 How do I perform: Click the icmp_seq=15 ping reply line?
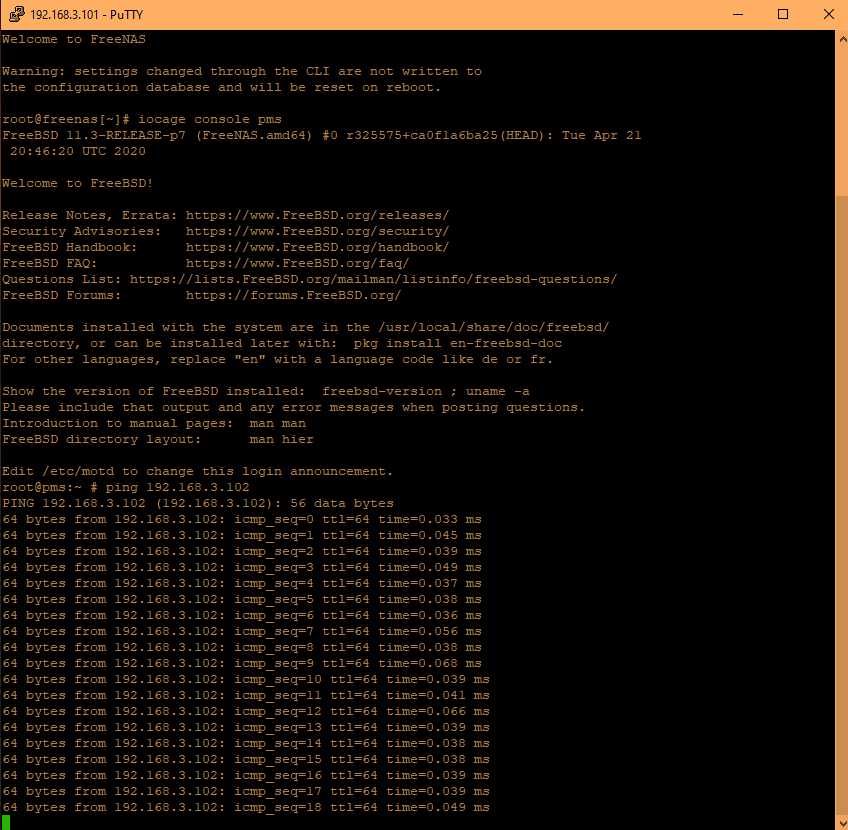point(246,759)
